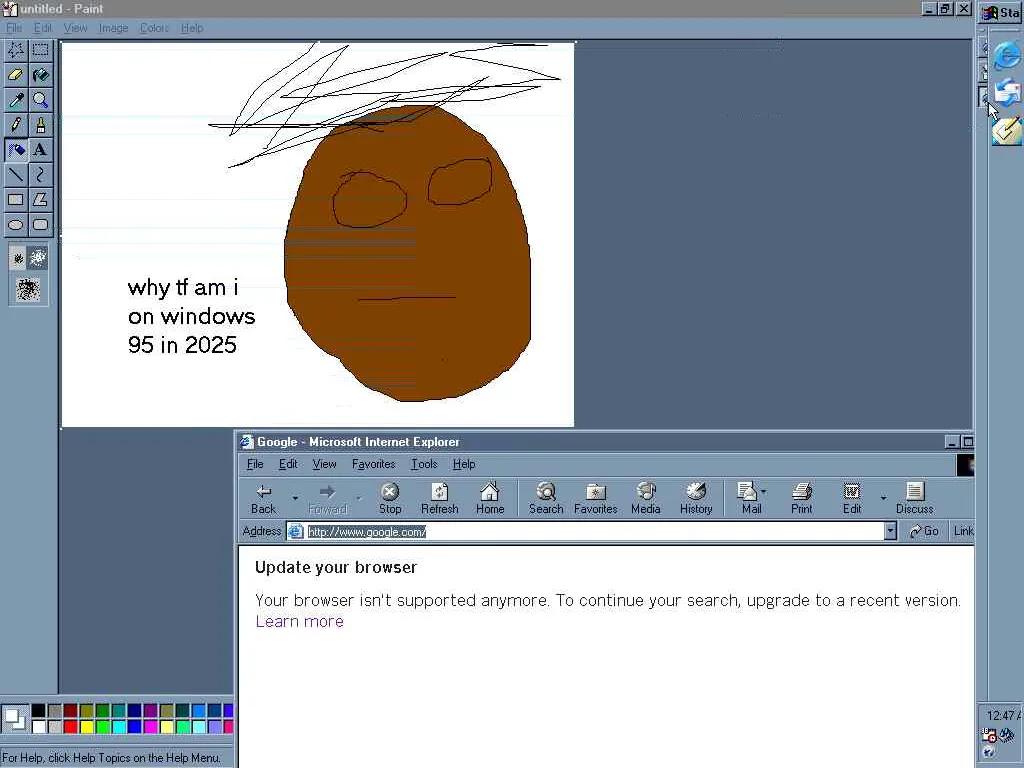Screen dimensions: 1024x768
Task: Pick the black color swatch
Action: (39, 711)
